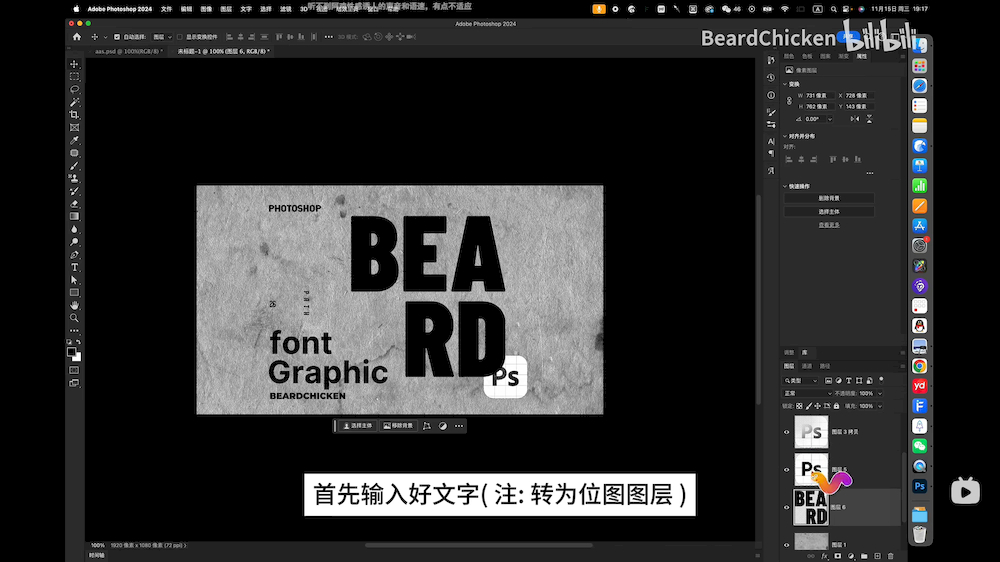Click the create new layer icon
This screenshot has height=562, width=1000.
[x=878, y=556]
